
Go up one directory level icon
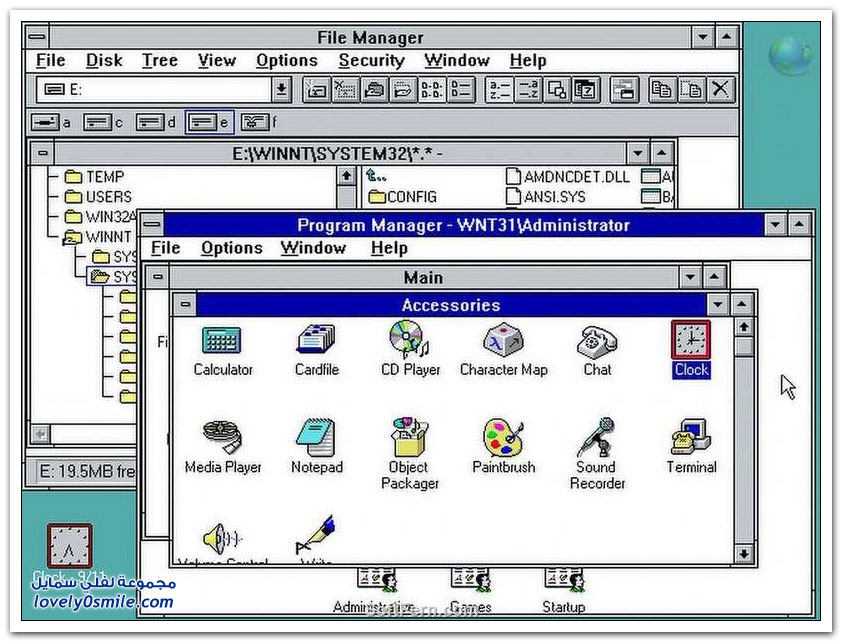coord(376,176)
